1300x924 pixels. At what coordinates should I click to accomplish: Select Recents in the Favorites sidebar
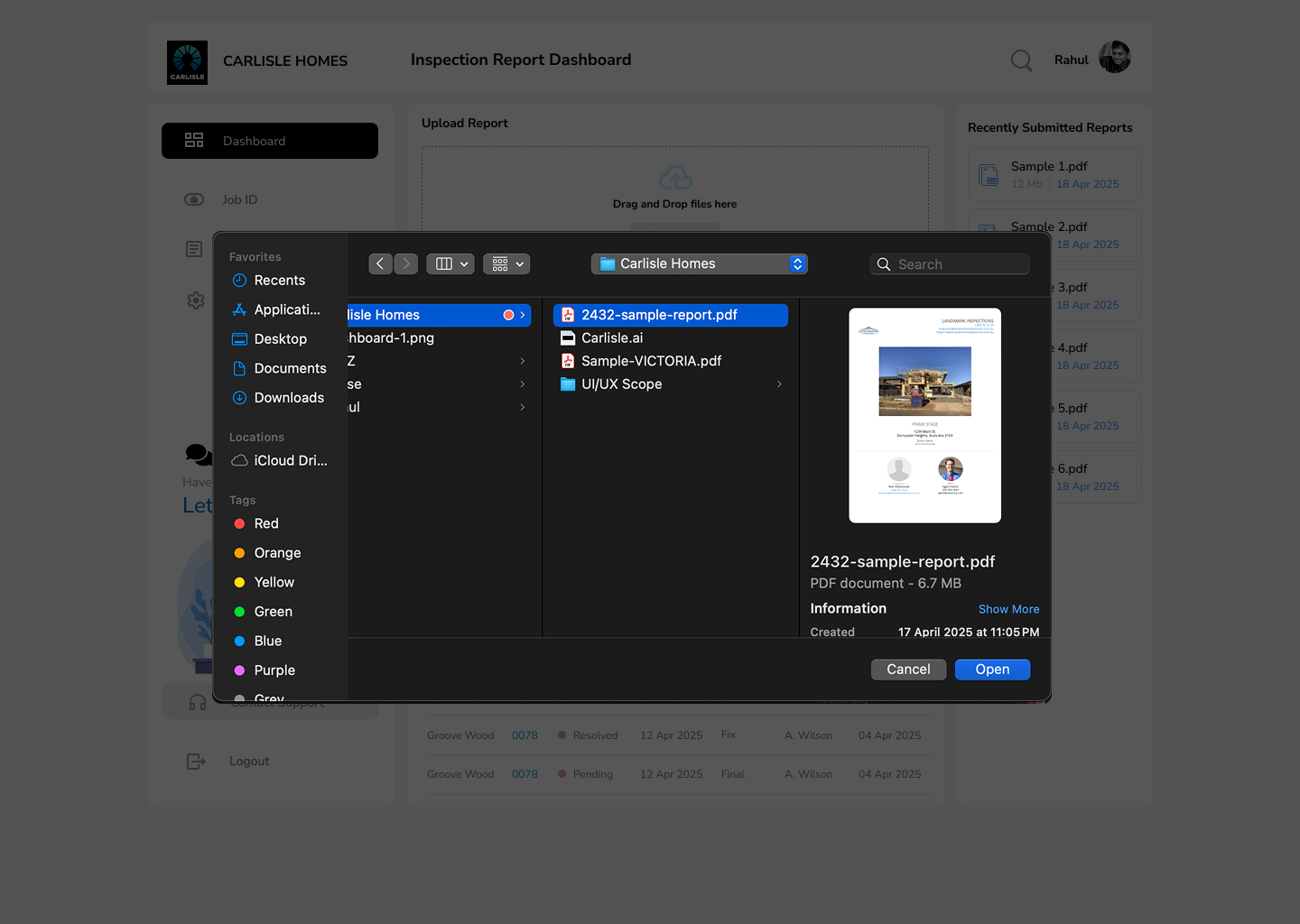277,280
